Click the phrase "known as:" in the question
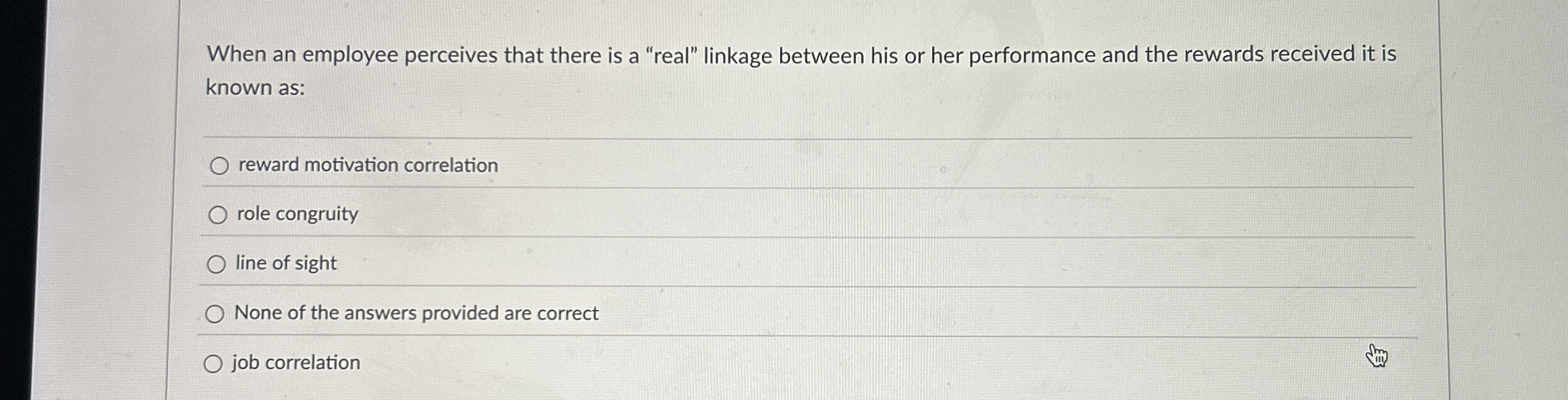1568x400 pixels. click(256, 87)
